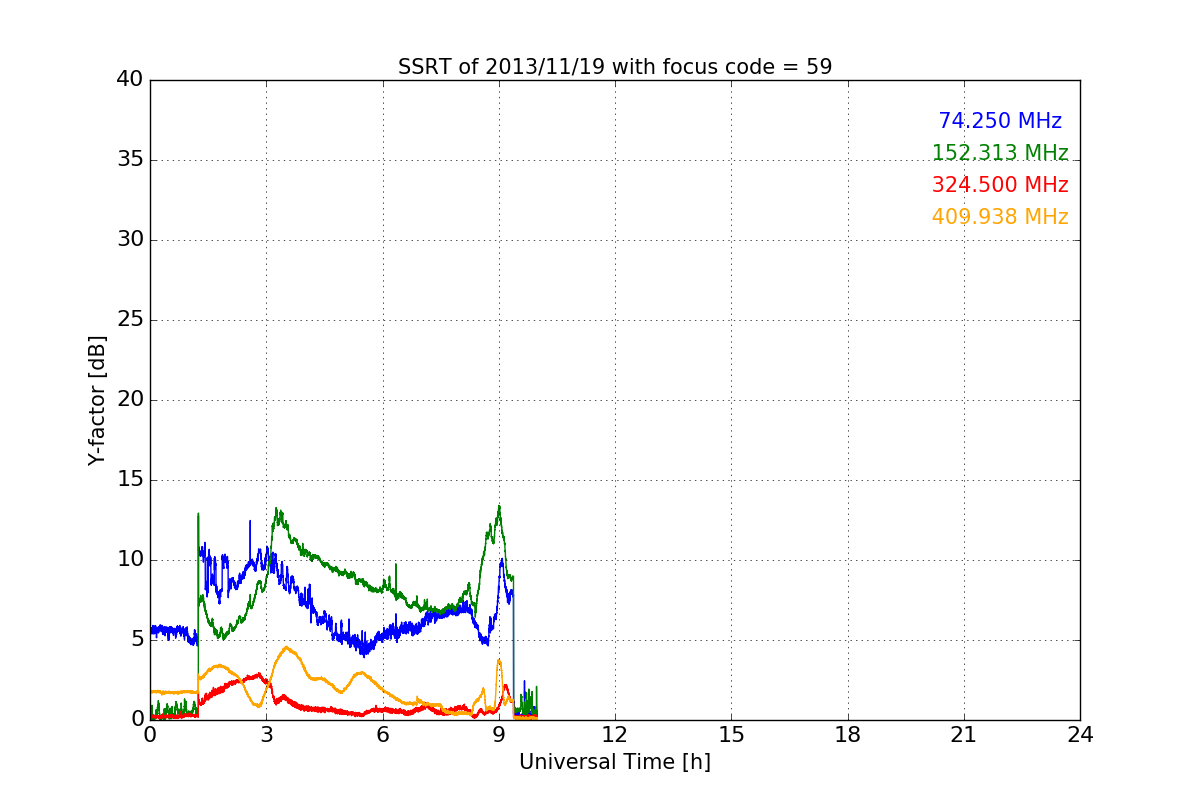Click the x-axis tick label 21
This screenshot has width=1200, height=800.
(964, 735)
